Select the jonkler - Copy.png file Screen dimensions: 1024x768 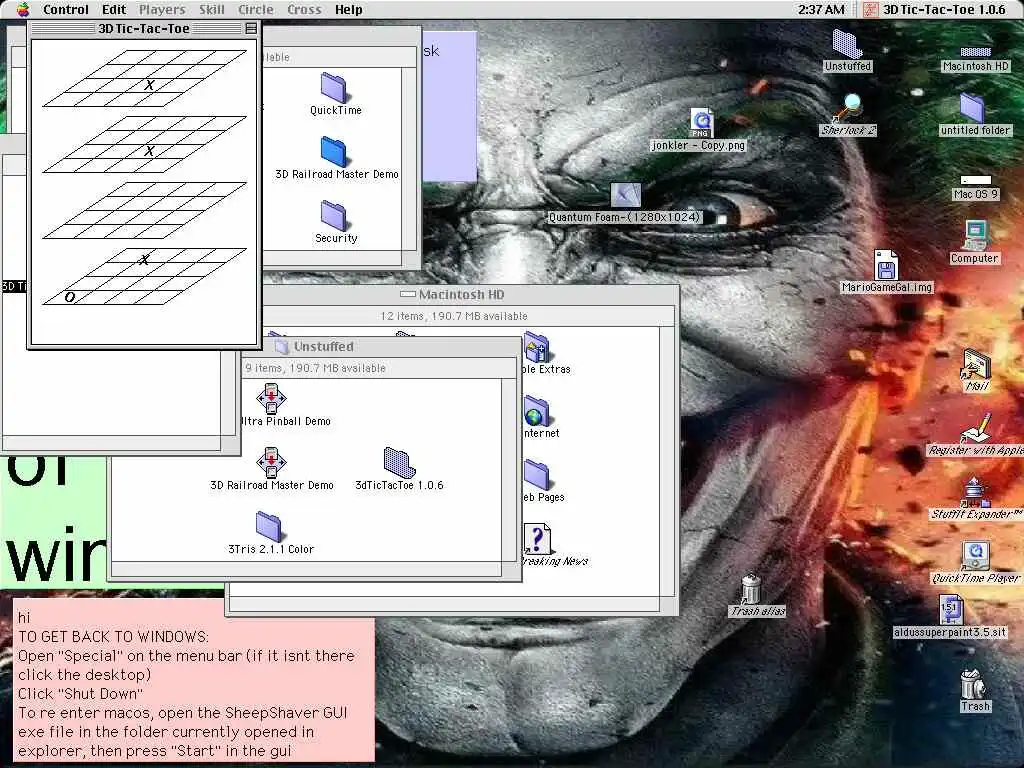(699, 129)
